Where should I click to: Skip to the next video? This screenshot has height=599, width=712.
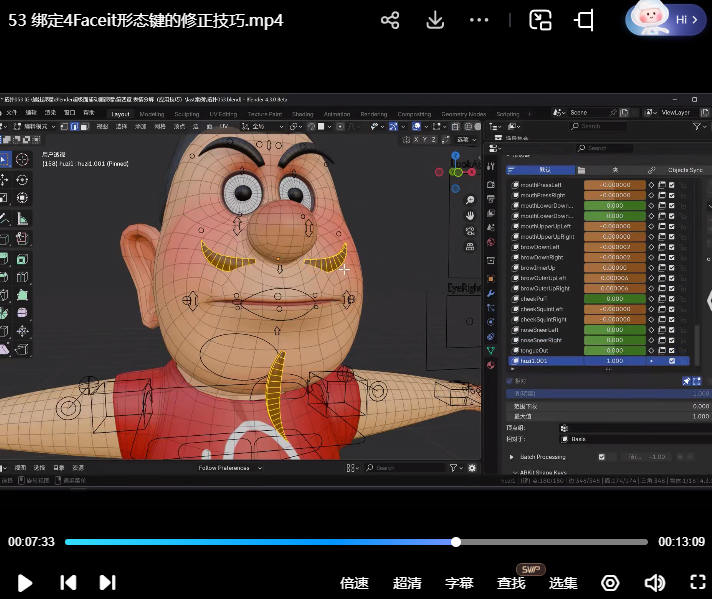point(108,582)
